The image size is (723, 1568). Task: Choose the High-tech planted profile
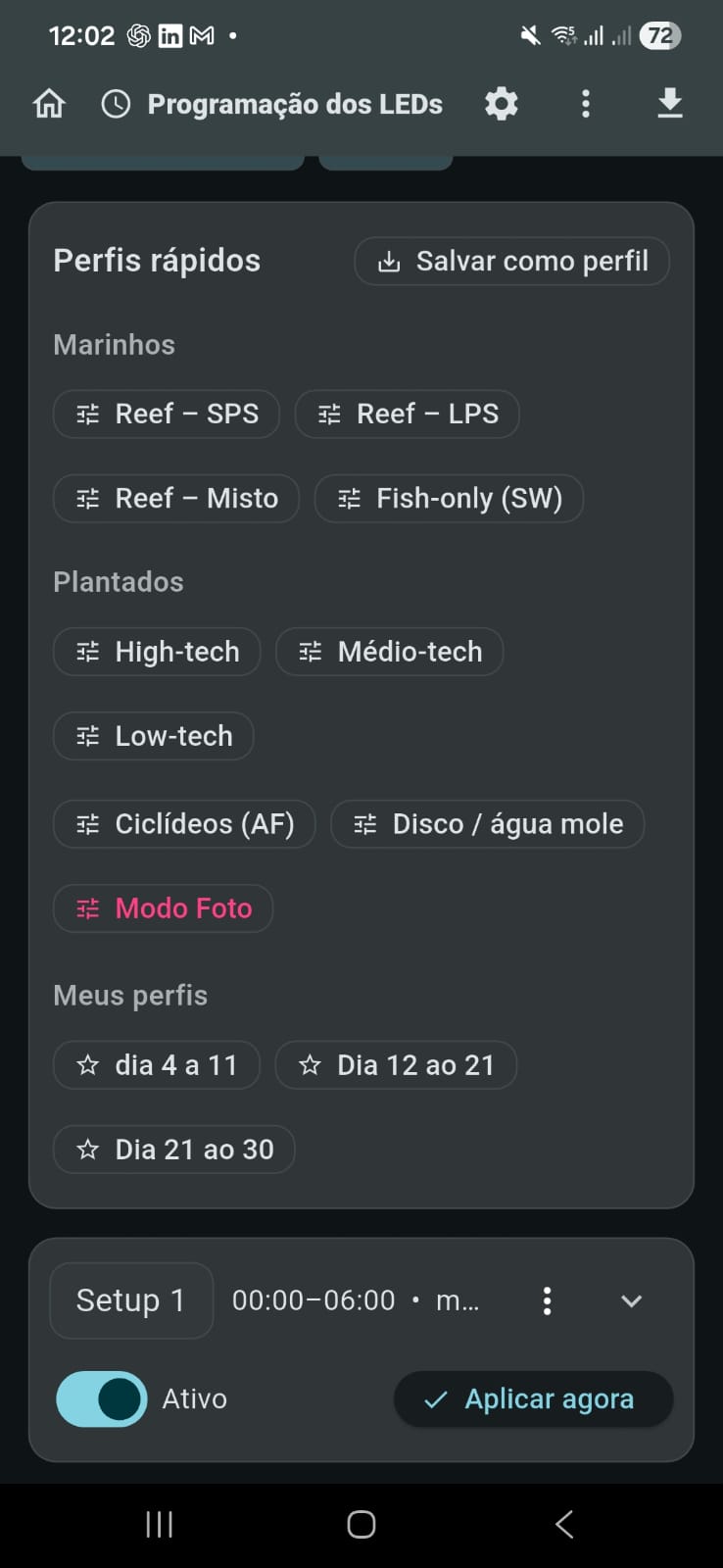pyautogui.click(x=157, y=652)
